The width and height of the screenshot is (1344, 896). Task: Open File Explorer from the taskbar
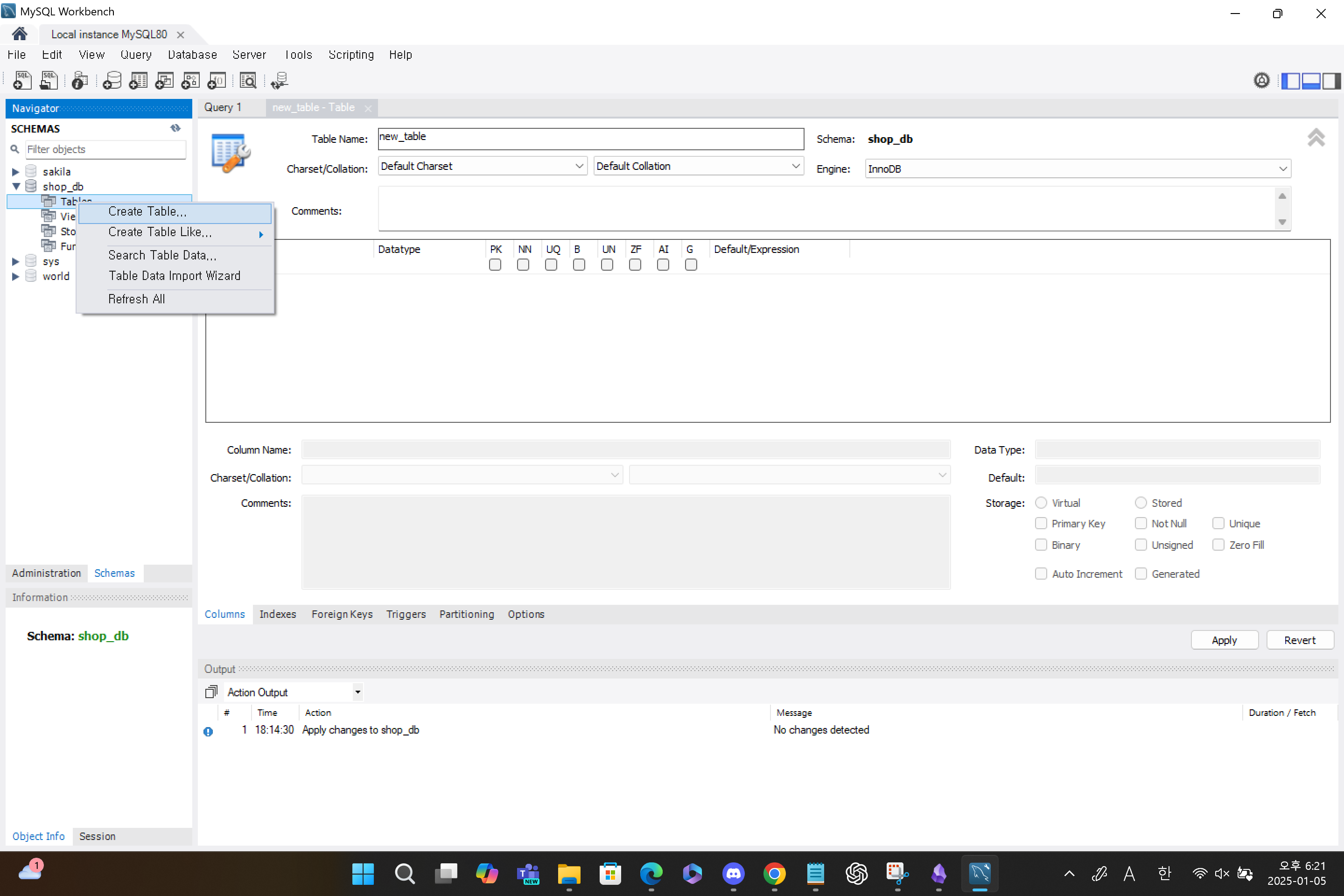coord(569,874)
